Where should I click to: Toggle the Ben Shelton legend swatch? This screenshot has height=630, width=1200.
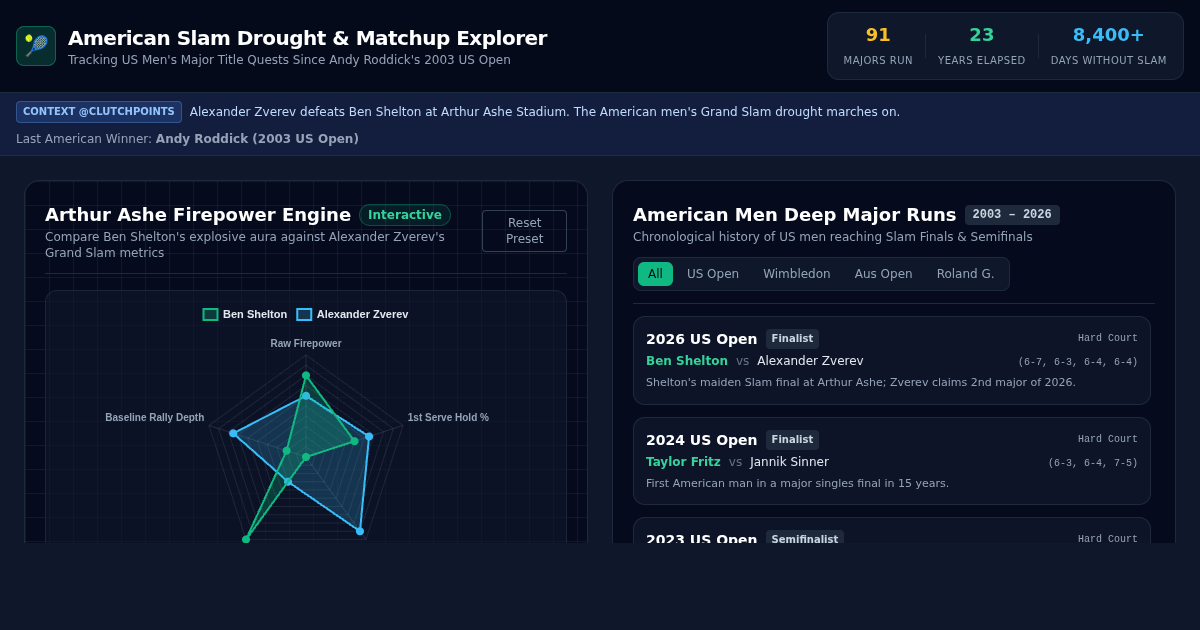(210, 314)
